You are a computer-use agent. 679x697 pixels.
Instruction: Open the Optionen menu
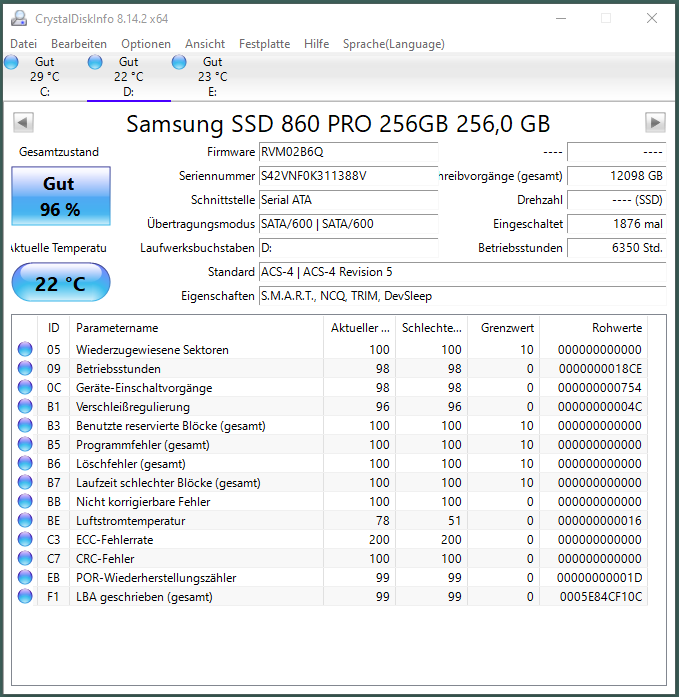pos(146,44)
